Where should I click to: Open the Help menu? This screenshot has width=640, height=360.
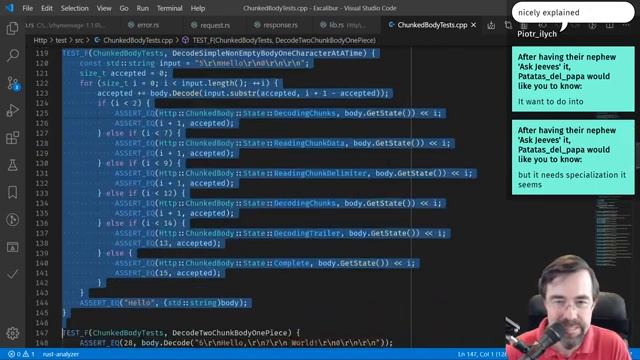coord(198,8)
